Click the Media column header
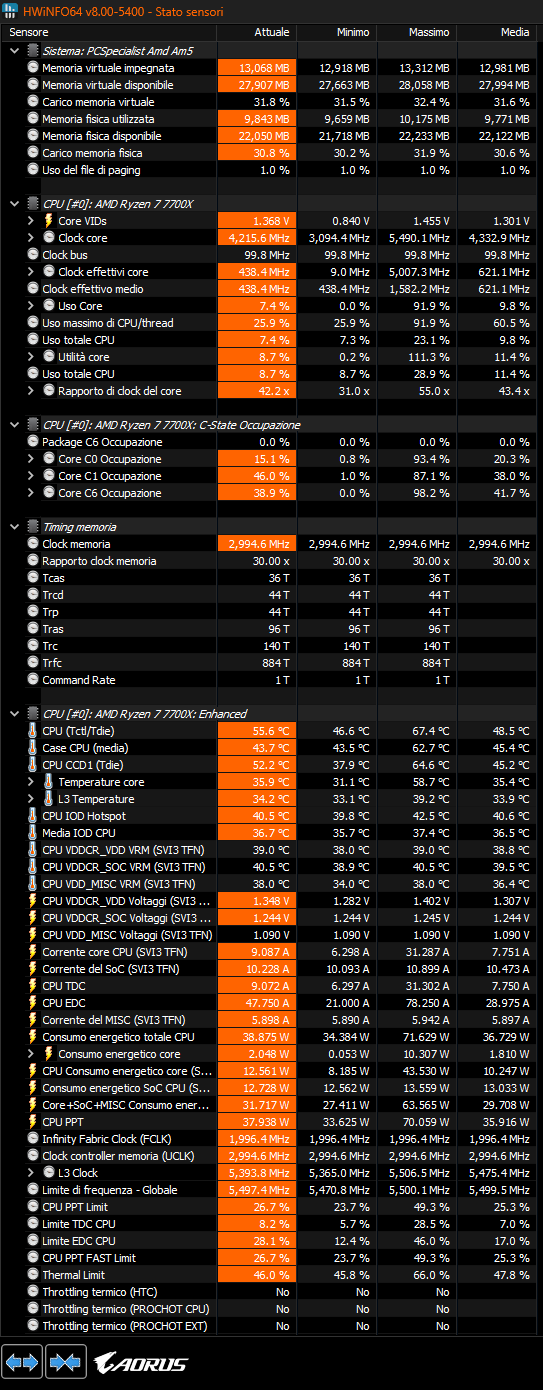Screen dimensions: 543x1390 pyautogui.click(x=496, y=32)
